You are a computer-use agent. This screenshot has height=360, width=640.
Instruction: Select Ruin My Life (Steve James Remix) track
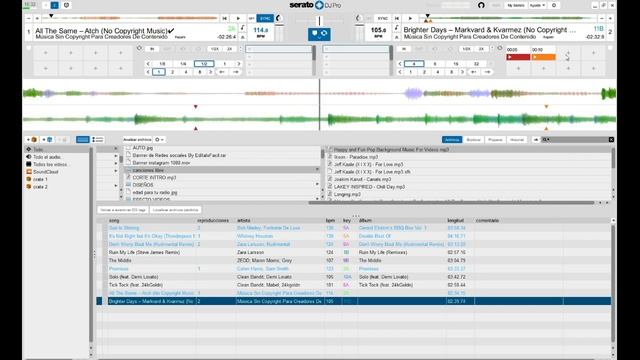tap(144, 252)
